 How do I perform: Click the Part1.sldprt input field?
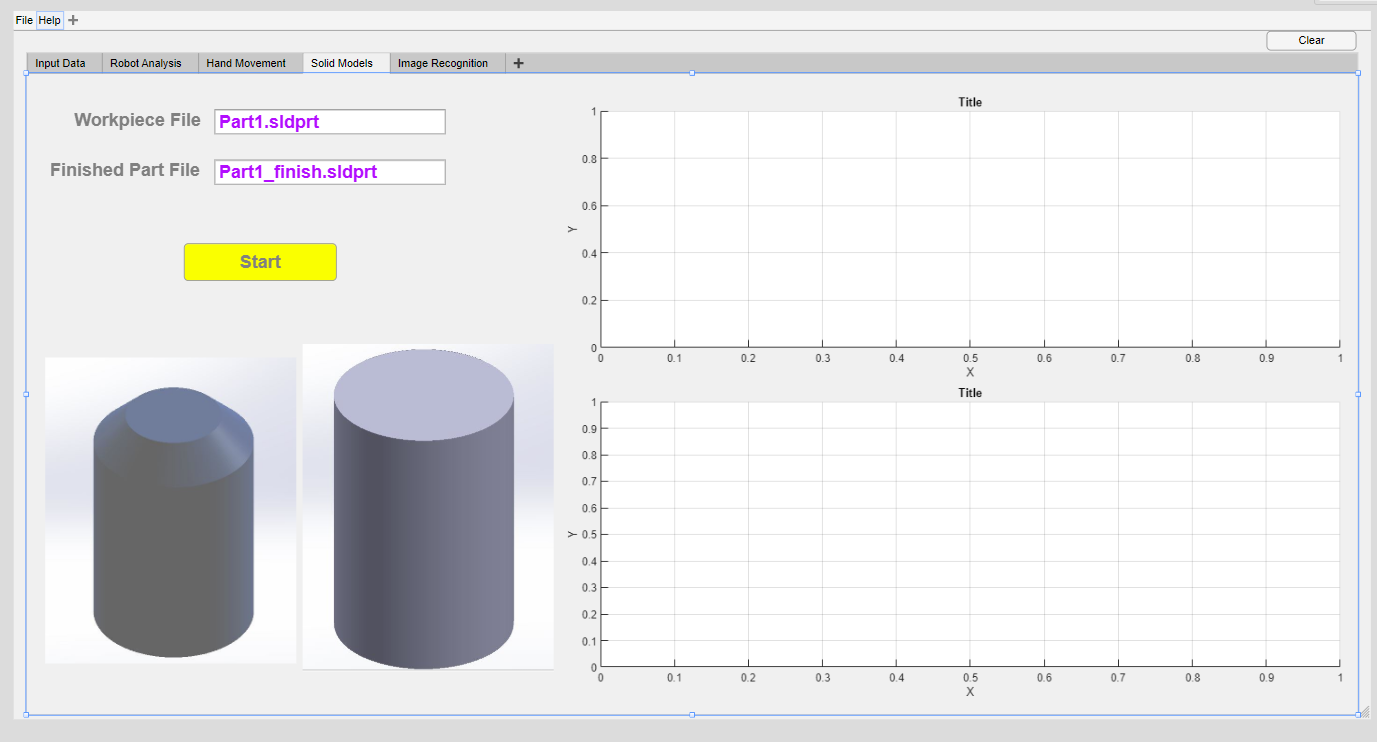[x=329, y=121]
